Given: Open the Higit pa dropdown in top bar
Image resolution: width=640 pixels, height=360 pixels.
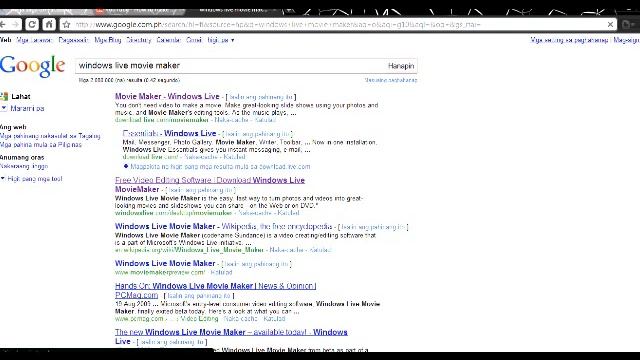Looking at the screenshot, I should coord(221,40).
